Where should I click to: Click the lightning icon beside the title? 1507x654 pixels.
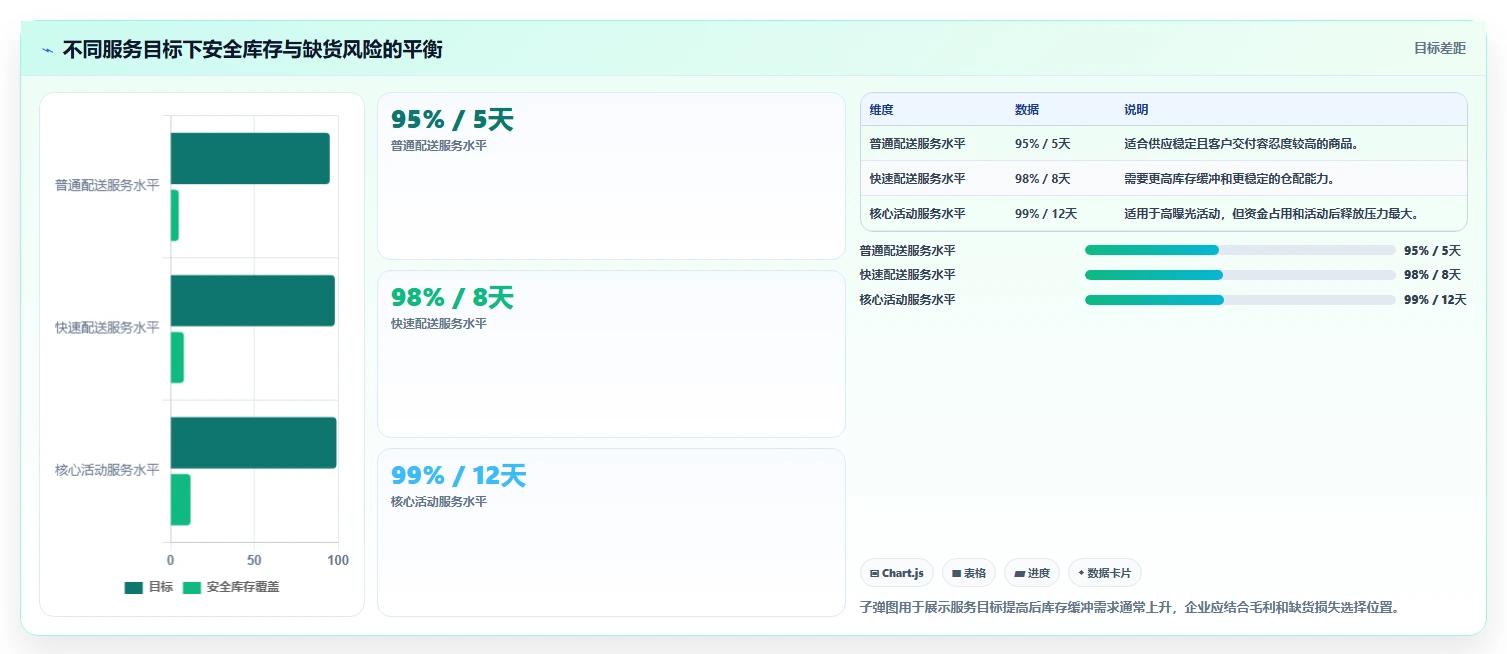point(48,50)
